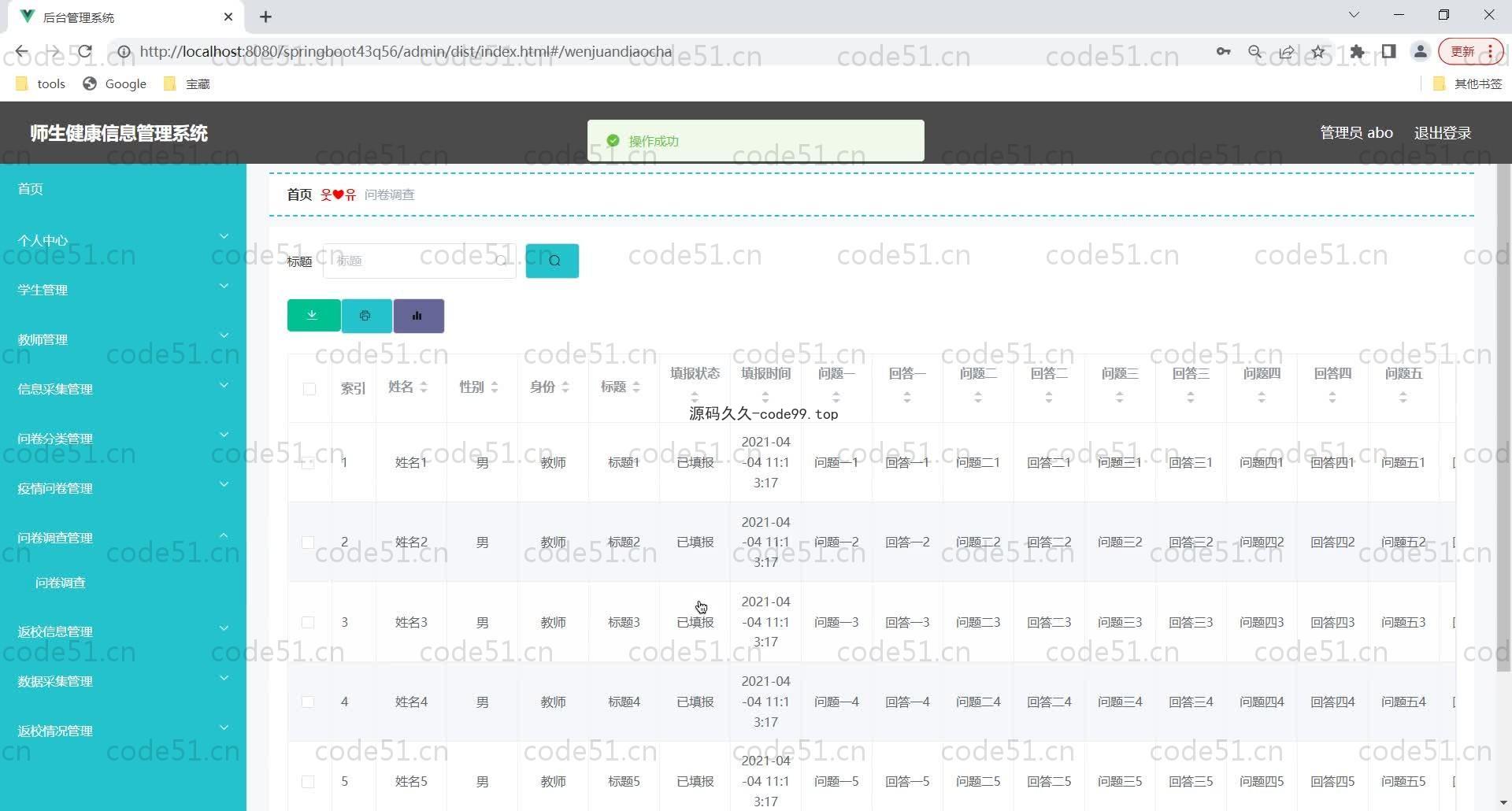Click 首页 in the breadcrumb
Image resolution: width=1512 pixels, height=811 pixels.
[299, 194]
